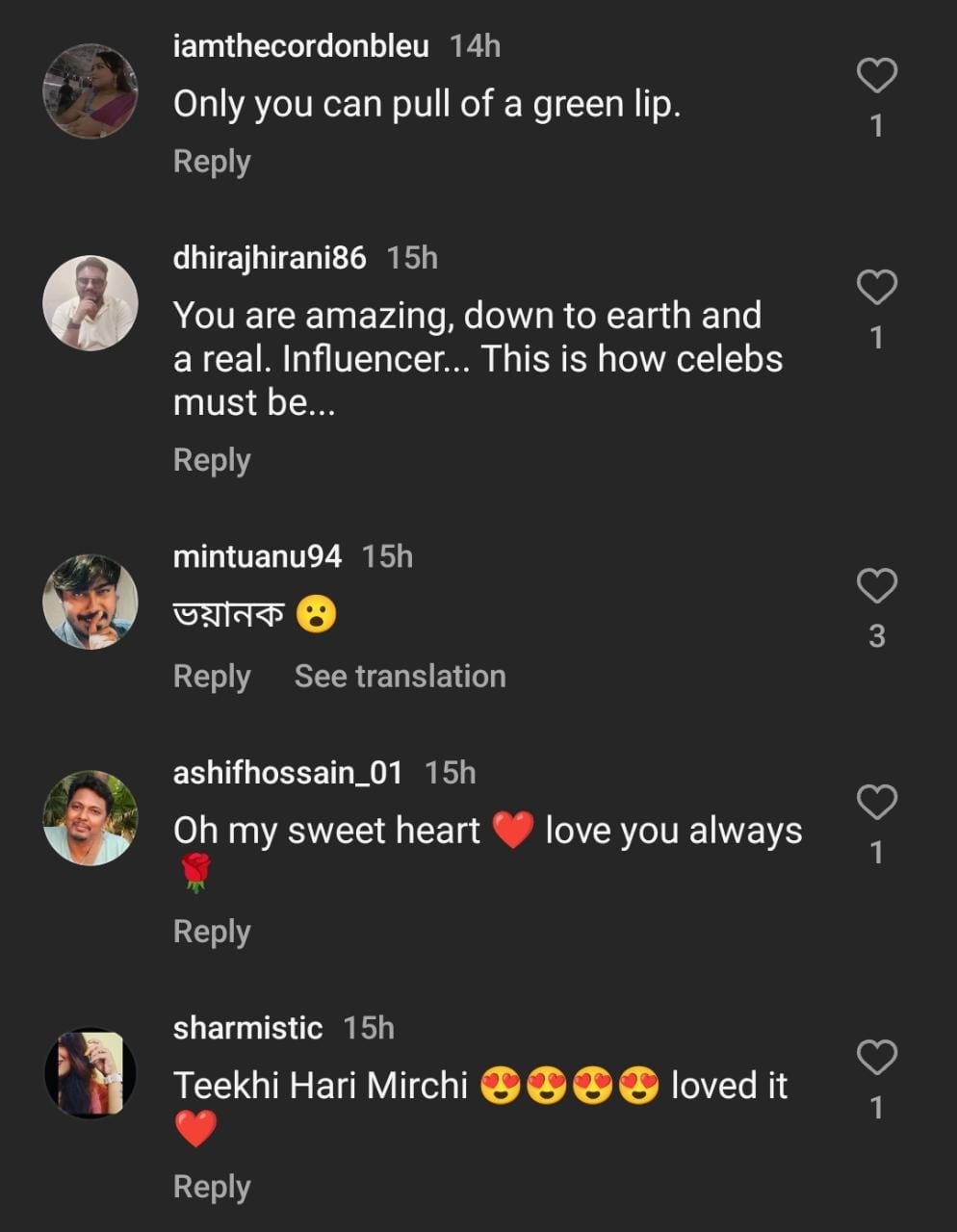The image size is (957, 1232).
Task: Like iamthecordonbleu's green lip comment
Action: click(x=876, y=76)
